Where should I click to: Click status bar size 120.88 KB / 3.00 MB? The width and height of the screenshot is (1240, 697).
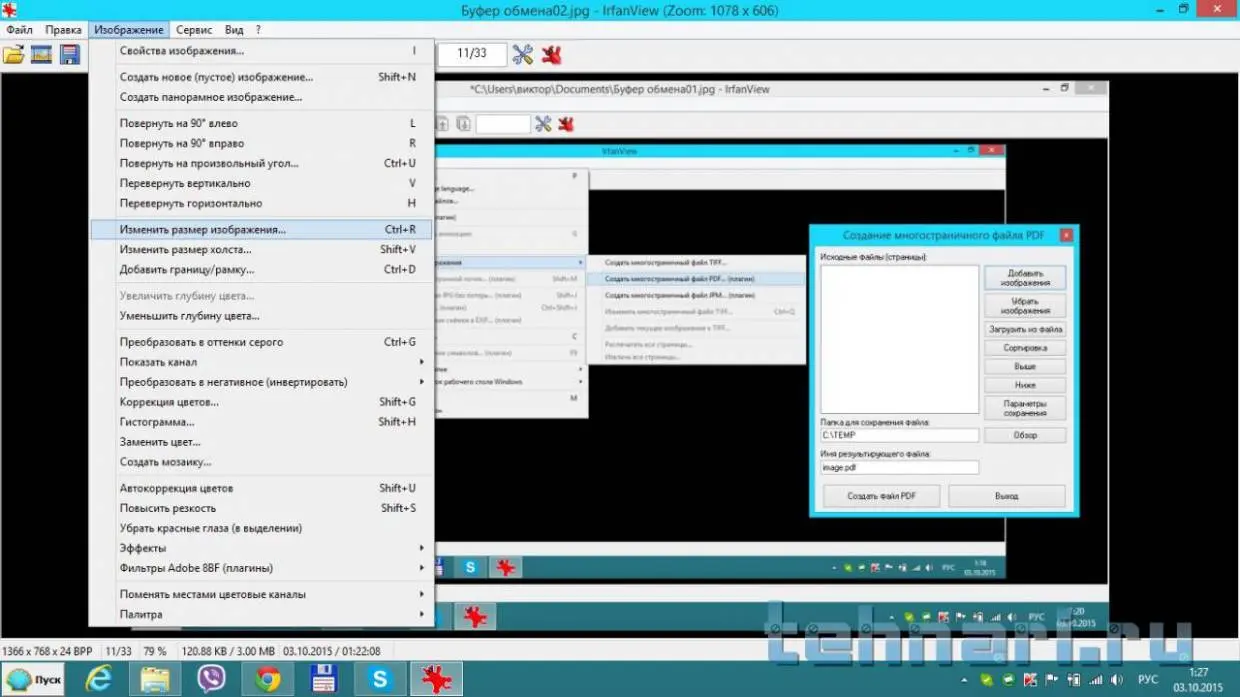(227, 651)
